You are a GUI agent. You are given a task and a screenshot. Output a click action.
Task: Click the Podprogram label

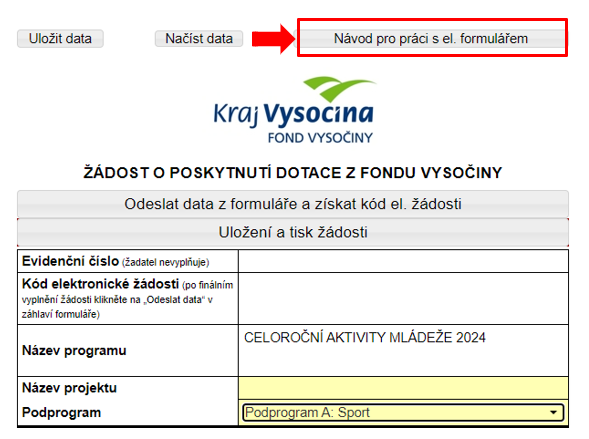click(x=61, y=412)
